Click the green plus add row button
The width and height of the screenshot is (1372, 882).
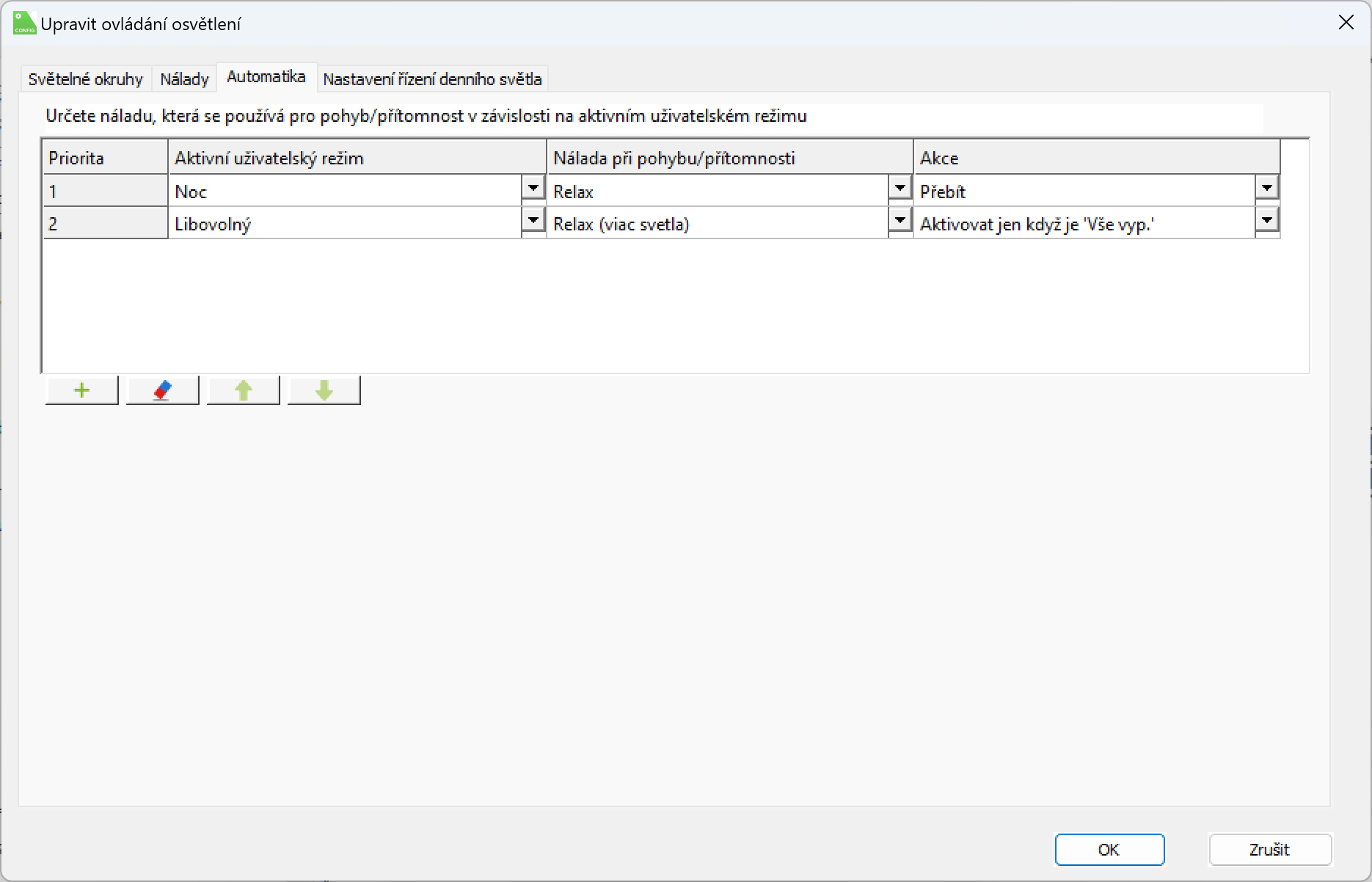coord(81,390)
